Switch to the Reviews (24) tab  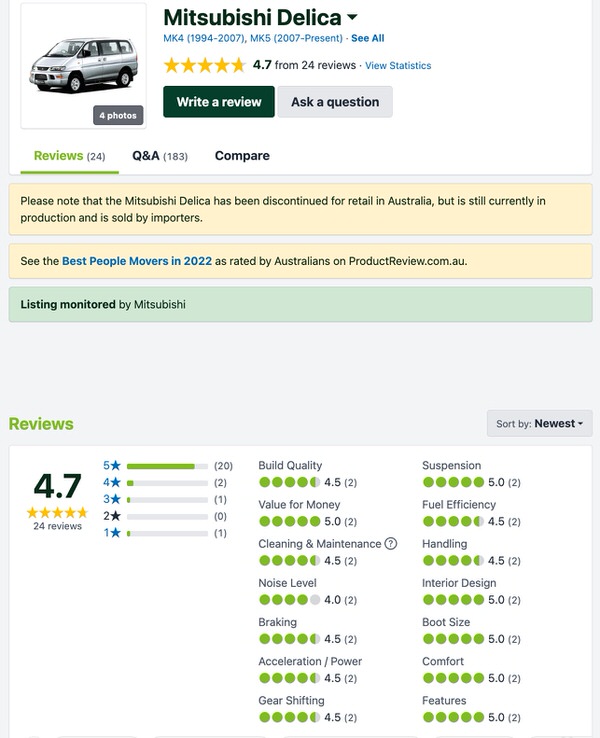pyautogui.click(x=70, y=156)
